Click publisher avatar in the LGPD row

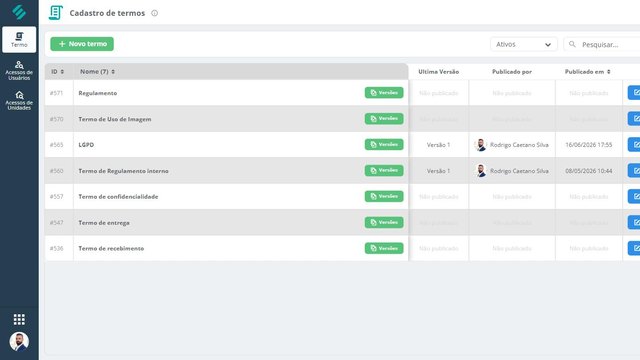coord(481,145)
